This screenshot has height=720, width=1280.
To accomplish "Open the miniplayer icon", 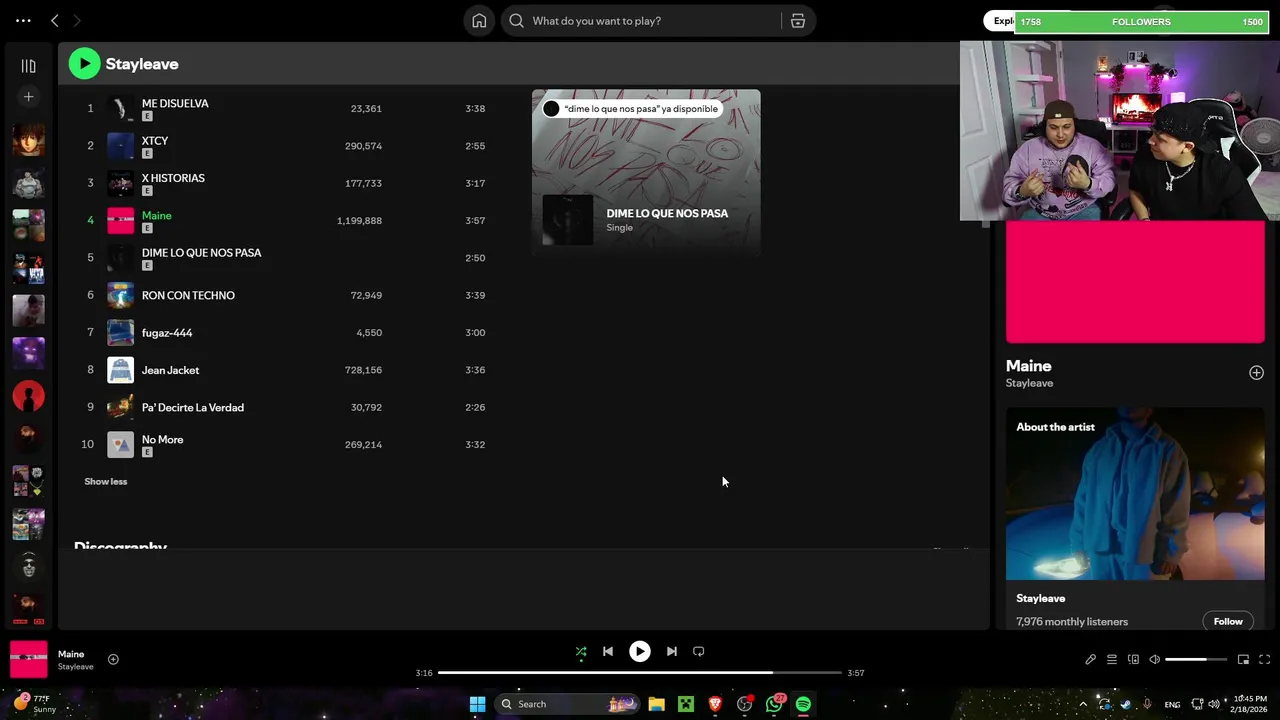I will (x=1243, y=660).
